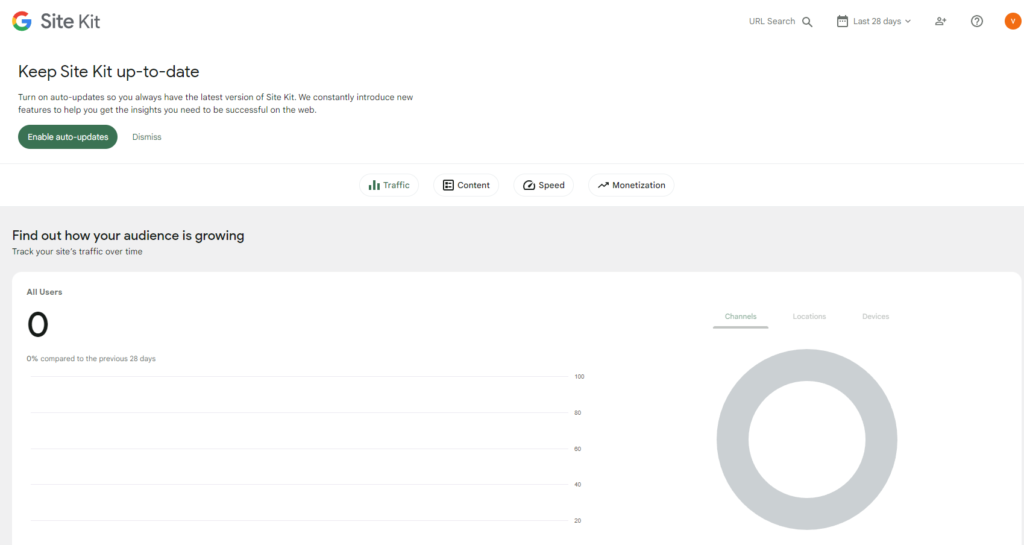
Task: Select the Channels tab
Action: [x=741, y=317]
